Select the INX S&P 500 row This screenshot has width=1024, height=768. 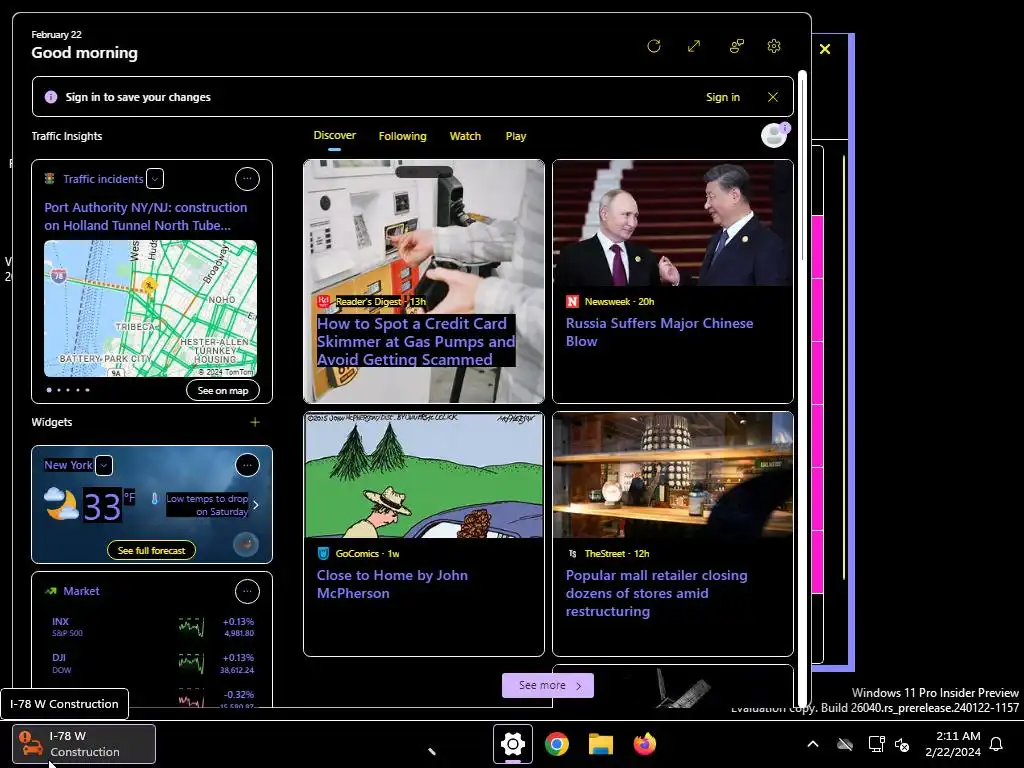tap(152, 627)
